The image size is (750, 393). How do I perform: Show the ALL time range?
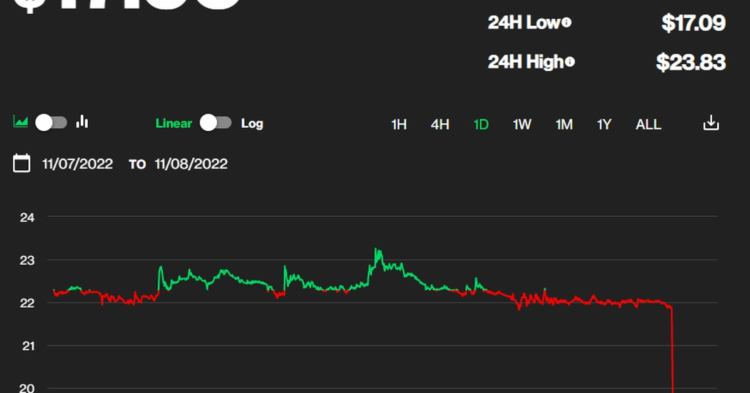648,125
